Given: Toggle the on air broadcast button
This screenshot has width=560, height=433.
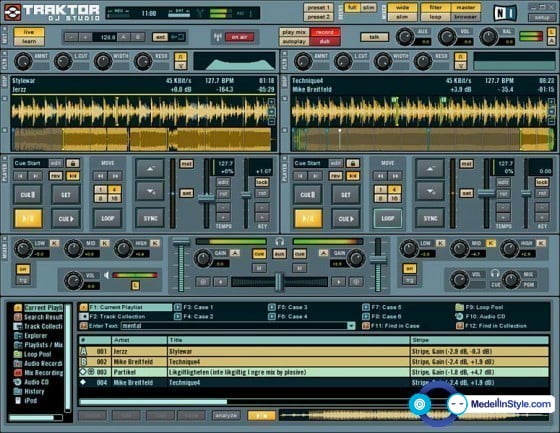Looking at the screenshot, I should click(239, 37).
